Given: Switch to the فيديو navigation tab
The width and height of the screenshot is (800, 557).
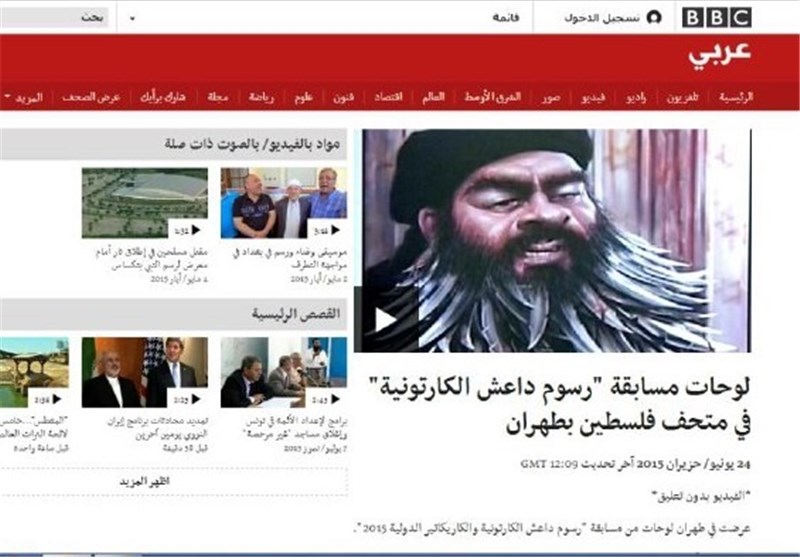Looking at the screenshot, I should (x=593, y=97).
